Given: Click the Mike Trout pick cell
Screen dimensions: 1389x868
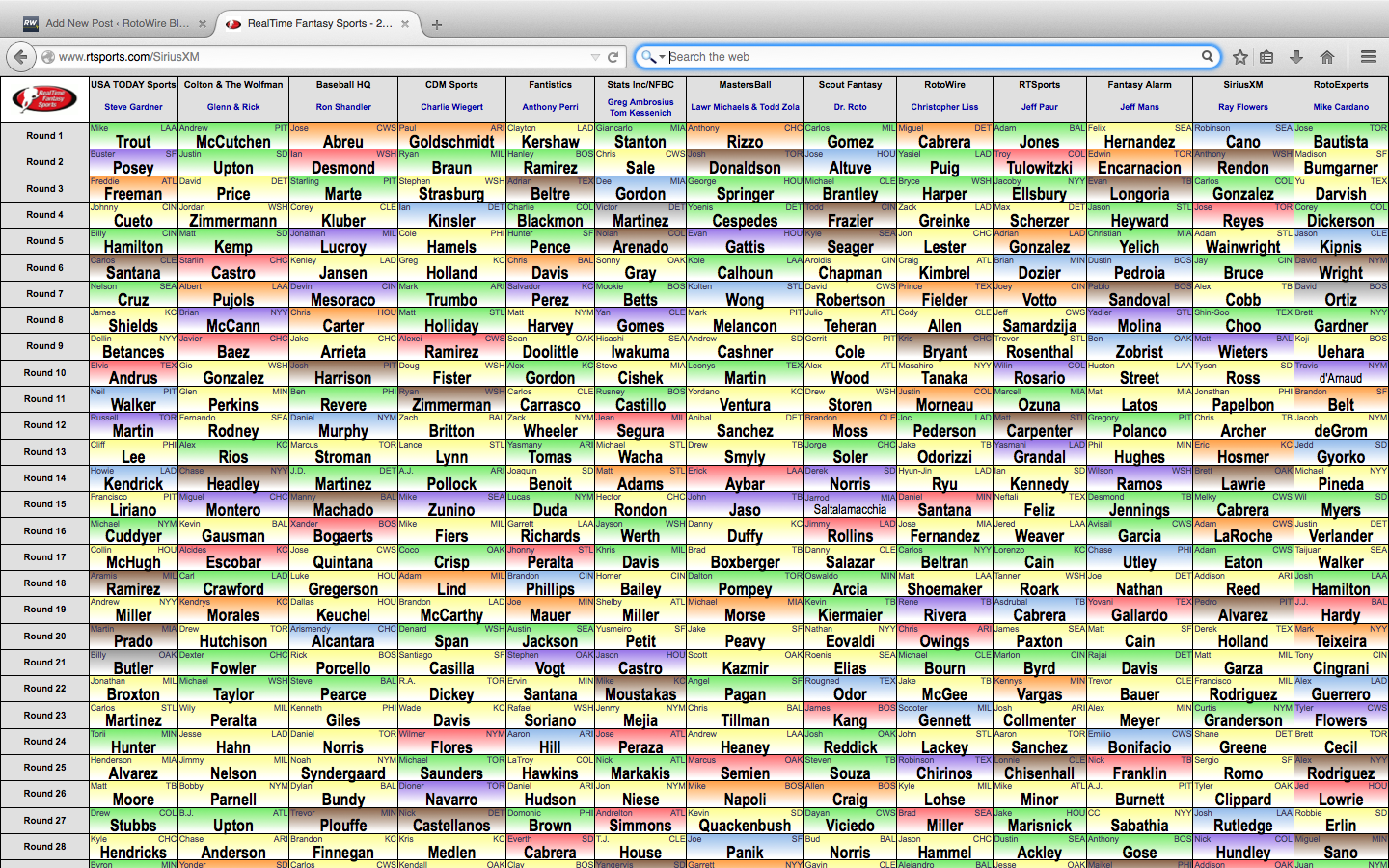Looking at the screenshot, I should pyautogui.click(x=133, y=136).
